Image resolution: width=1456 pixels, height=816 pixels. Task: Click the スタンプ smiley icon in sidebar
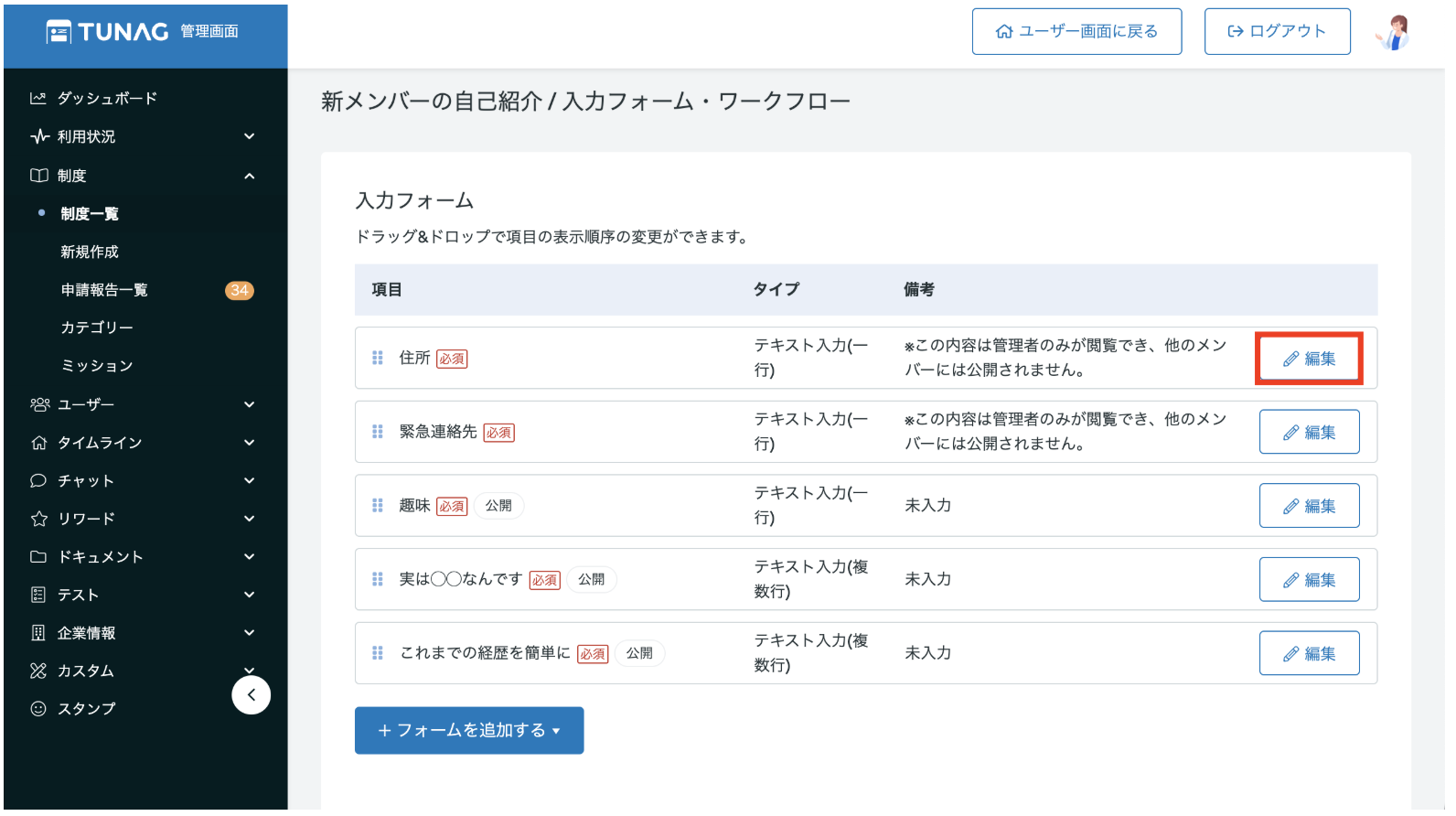click(38, 709)
